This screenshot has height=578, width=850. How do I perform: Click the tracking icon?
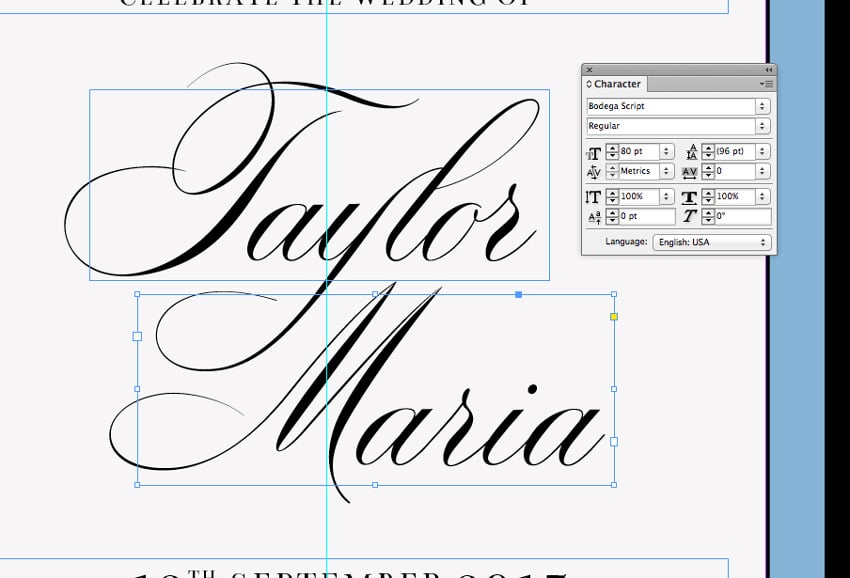point(690,172)
